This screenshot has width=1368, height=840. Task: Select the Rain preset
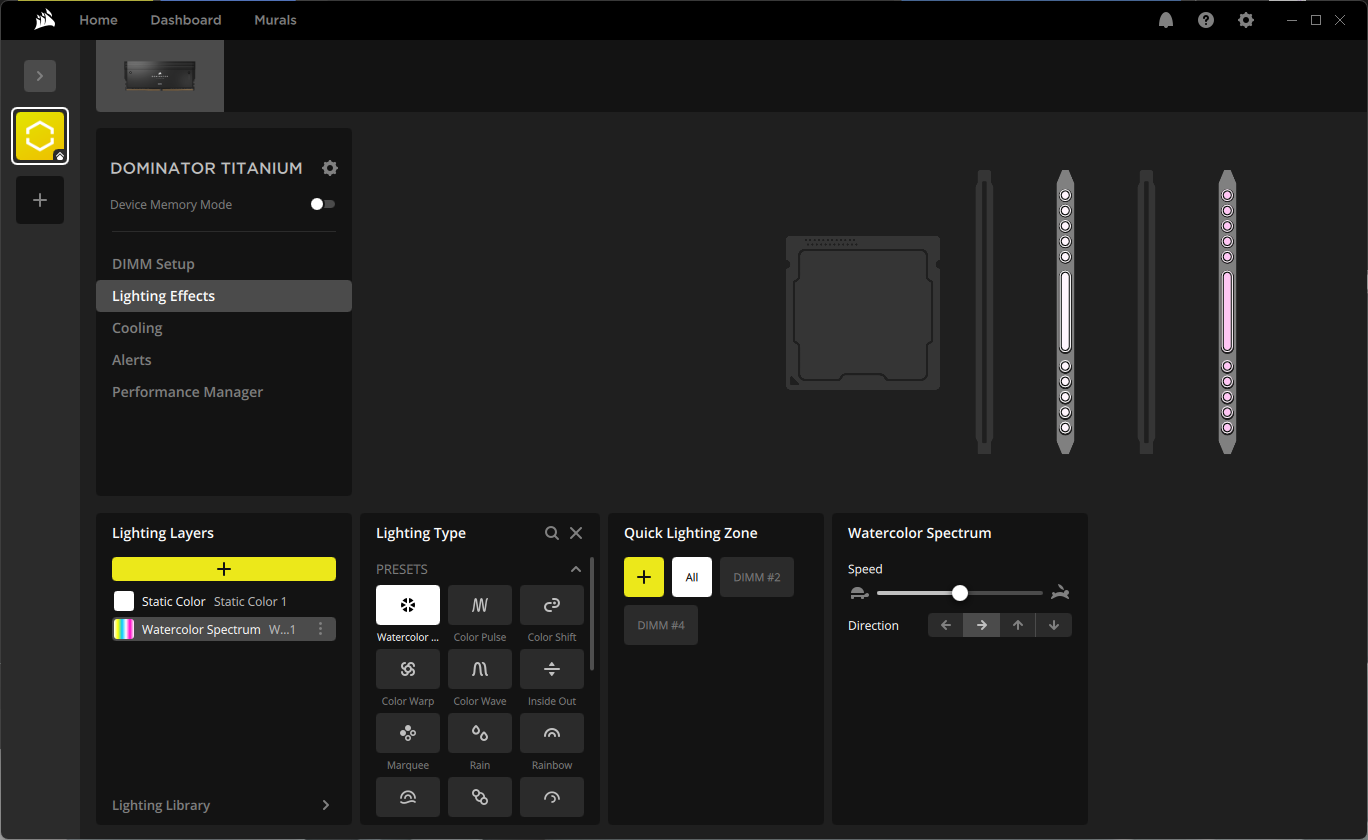[480, 733]
